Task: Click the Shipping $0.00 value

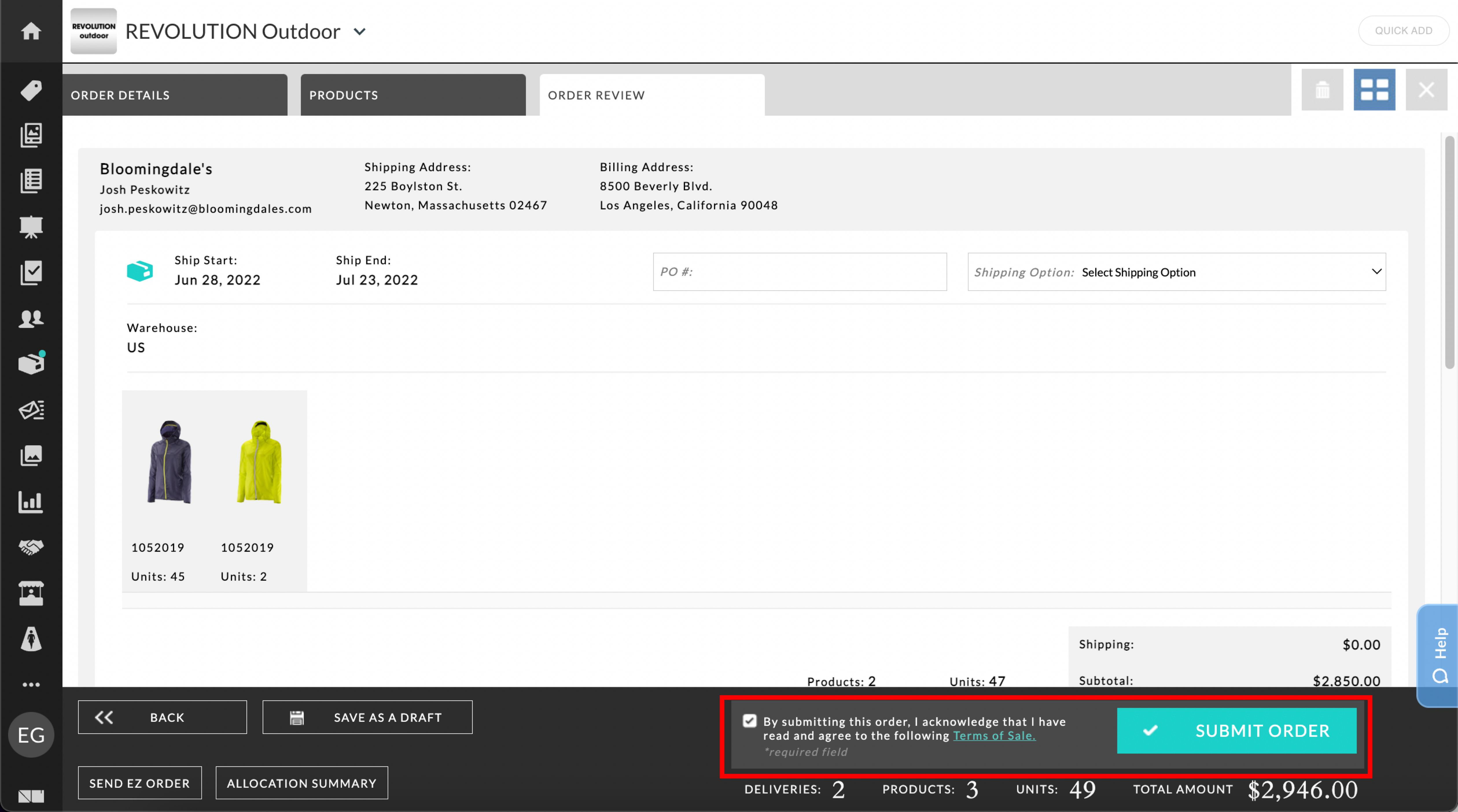Action: point(1361,645)
